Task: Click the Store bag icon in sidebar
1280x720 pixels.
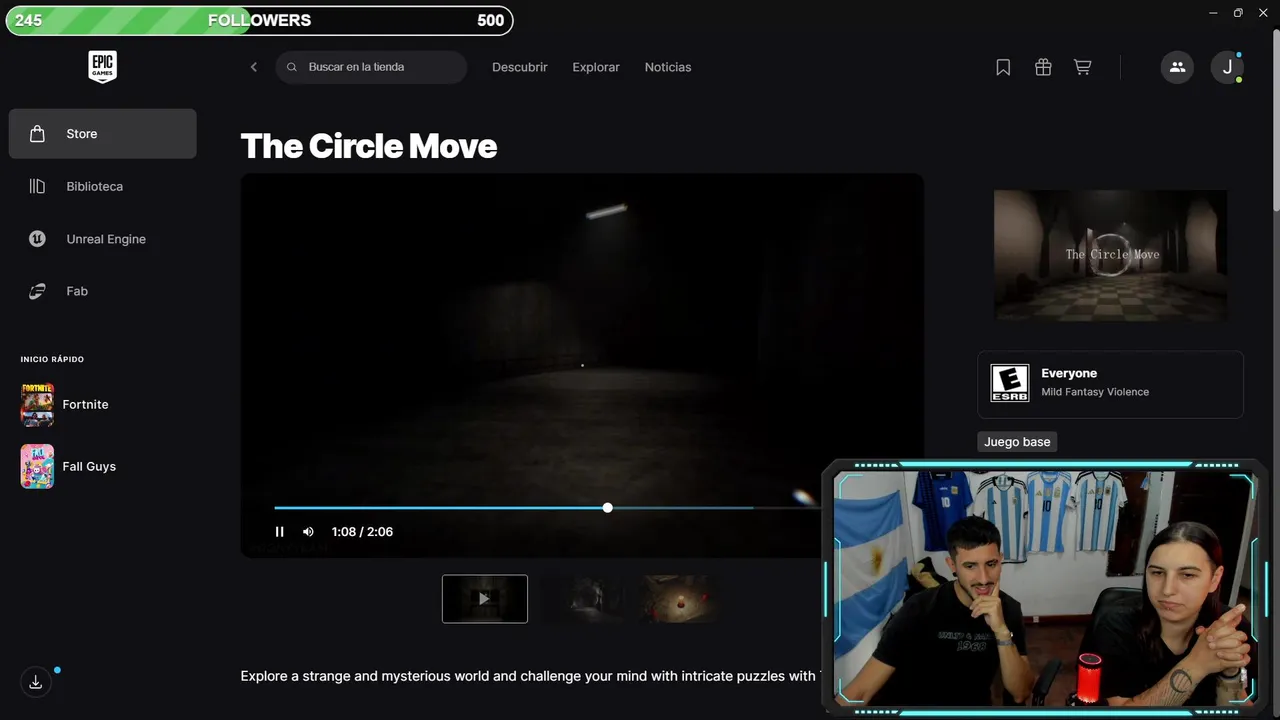Action: [37, 134]
